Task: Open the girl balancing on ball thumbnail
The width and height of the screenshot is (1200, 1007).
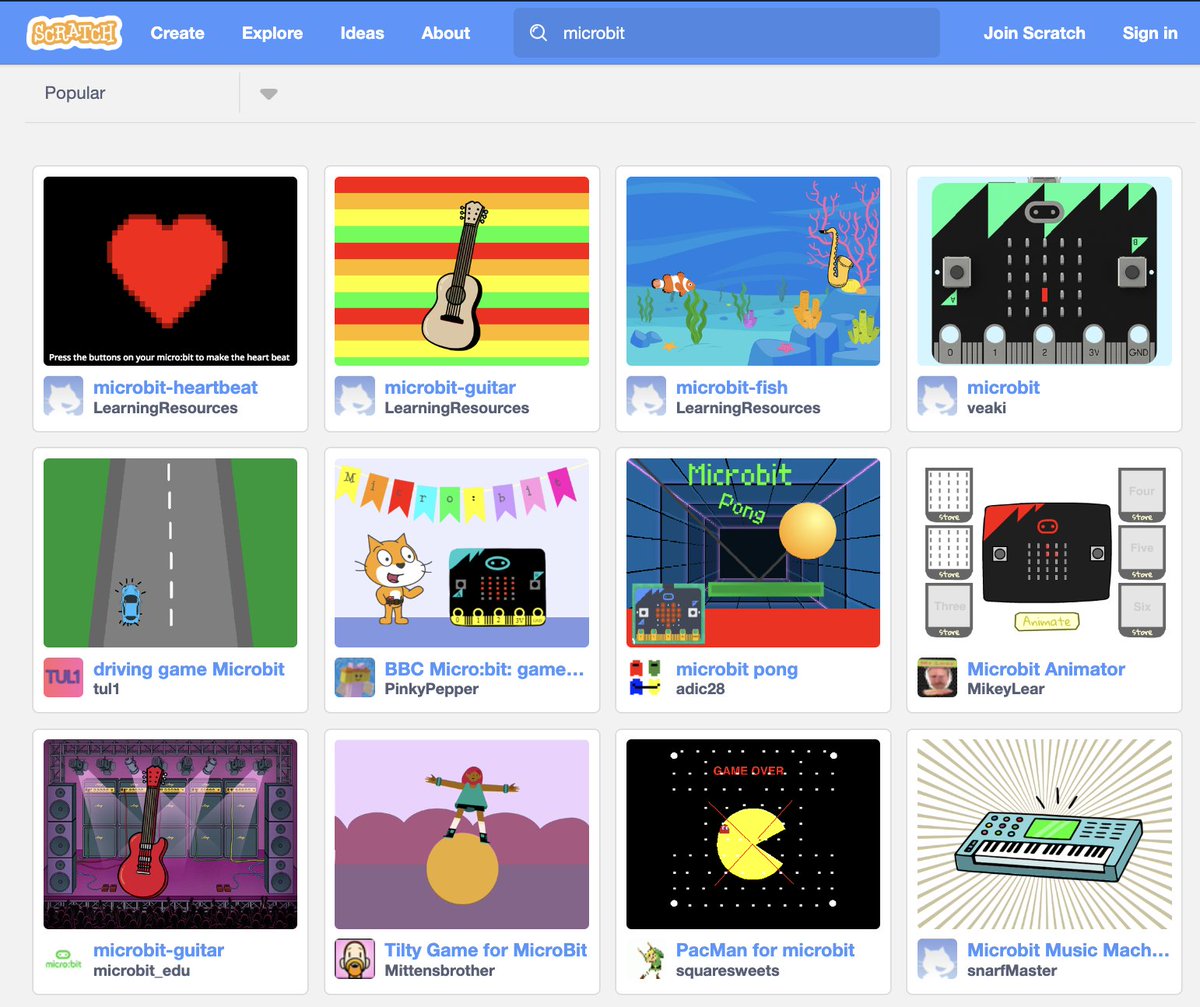Action: [462, 834]
